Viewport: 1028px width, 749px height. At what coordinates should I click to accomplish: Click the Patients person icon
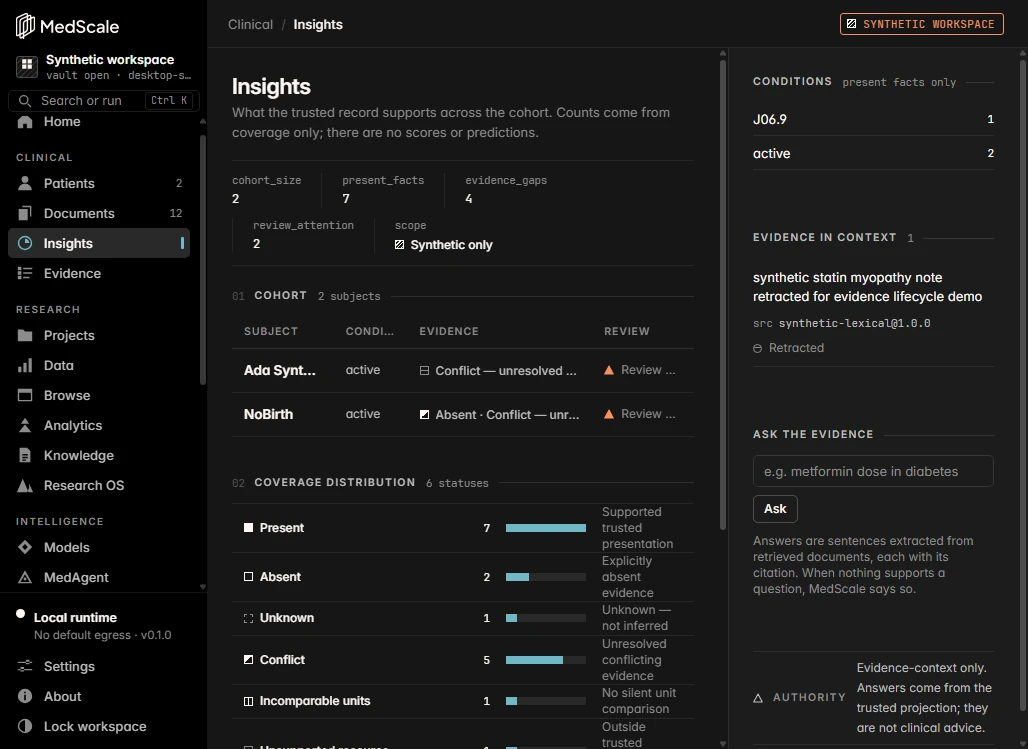pos(25,183)
